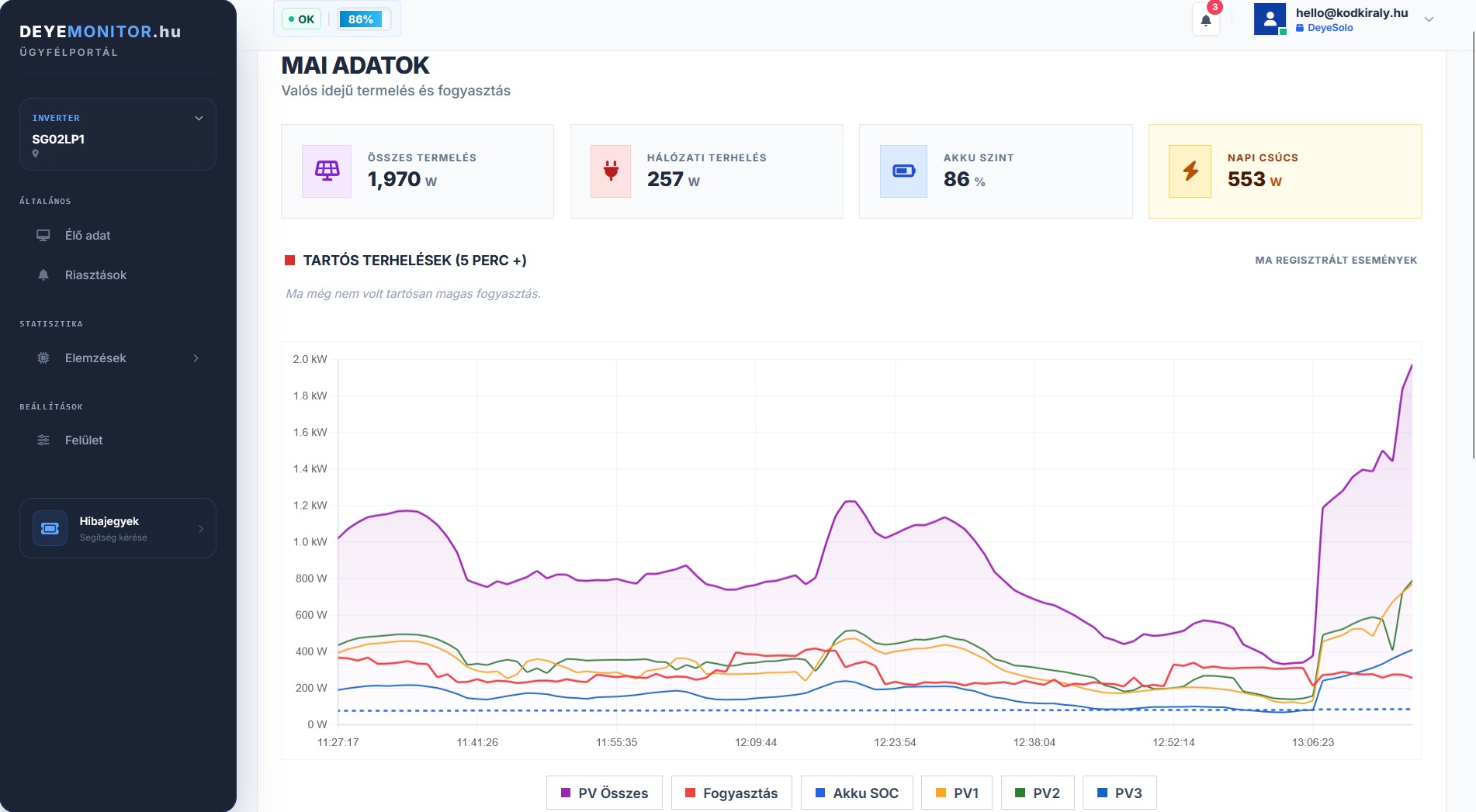Click the vertical page scrollbar
The image size is (1476, 812).
1473,244
